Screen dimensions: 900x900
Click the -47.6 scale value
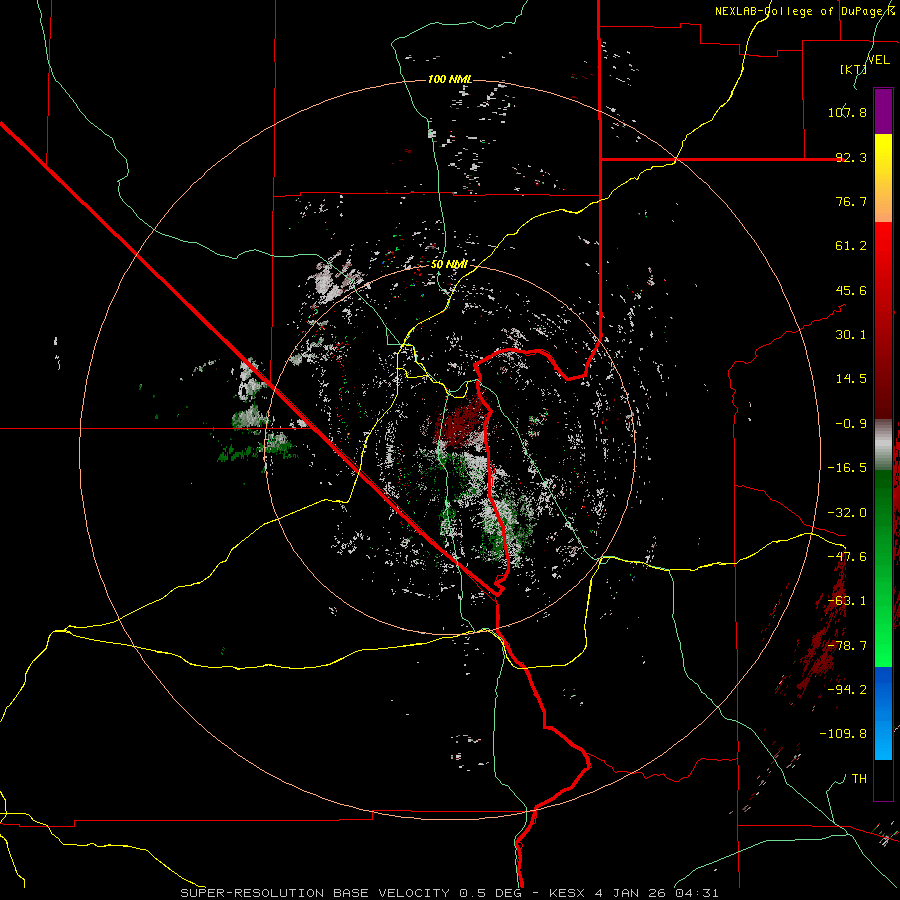point(847,557)
